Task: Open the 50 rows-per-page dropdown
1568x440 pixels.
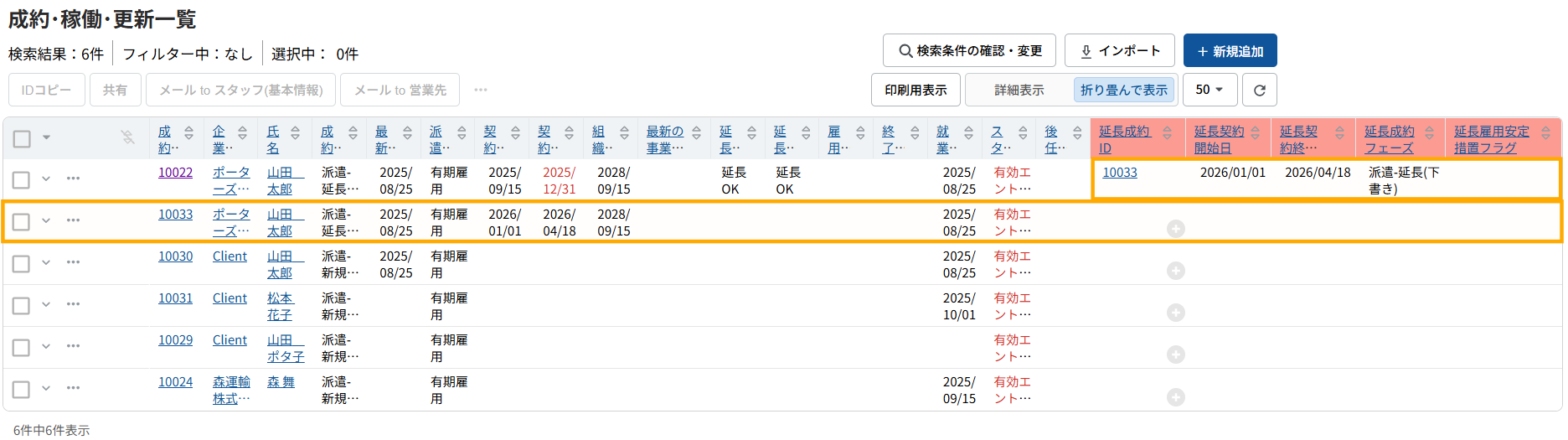Action: pos(1210,91)
